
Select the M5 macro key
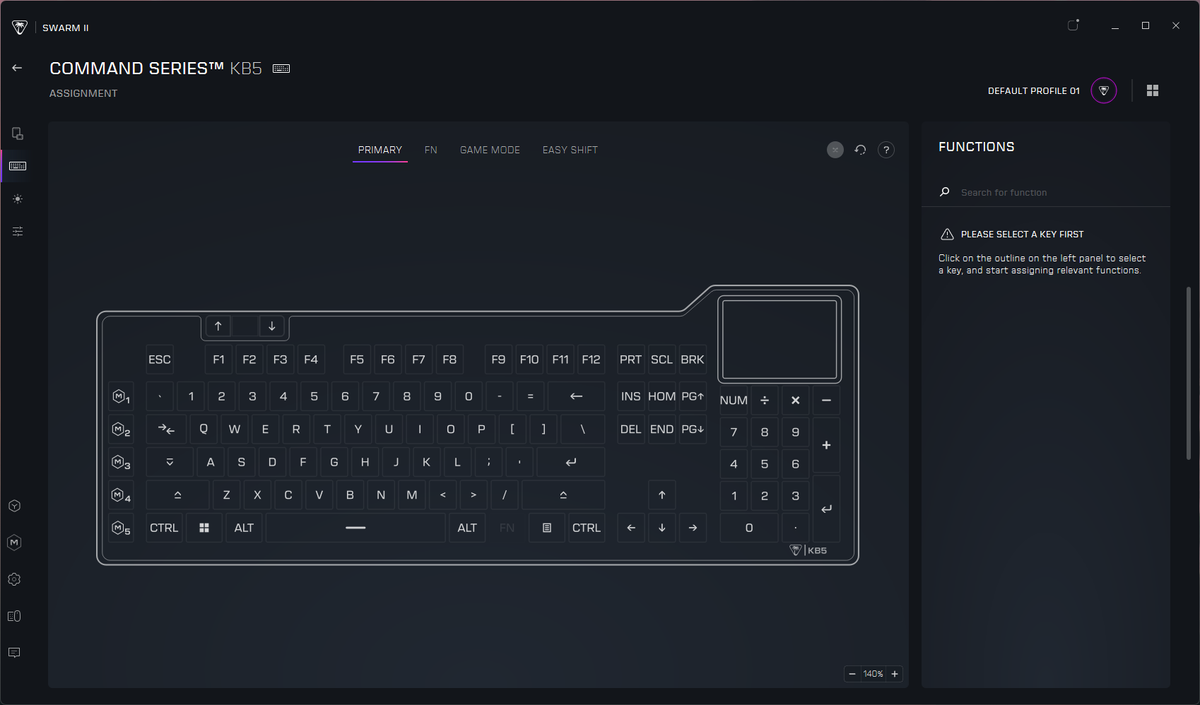121,528
